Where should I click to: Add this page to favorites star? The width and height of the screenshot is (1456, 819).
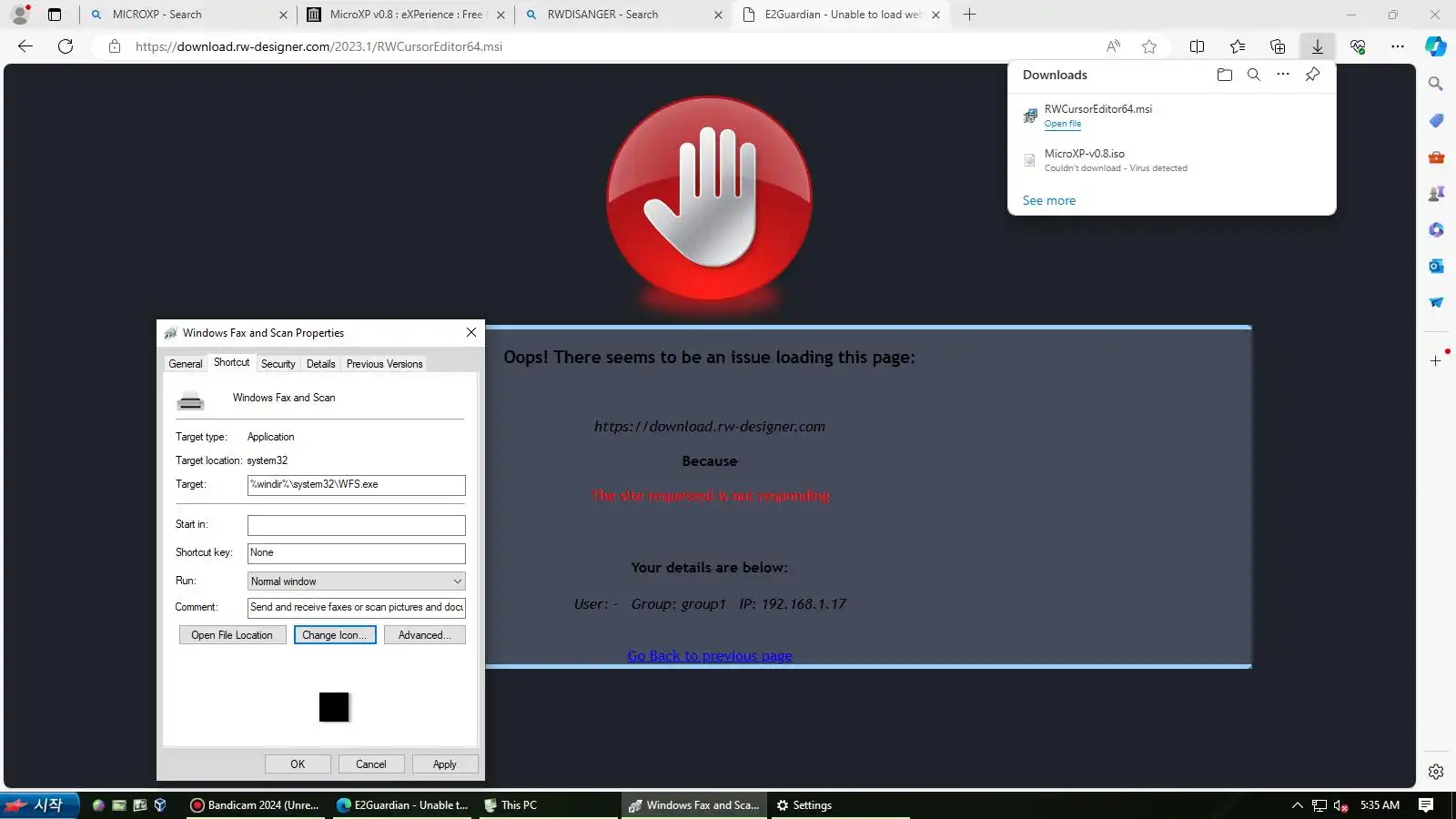1149,46
